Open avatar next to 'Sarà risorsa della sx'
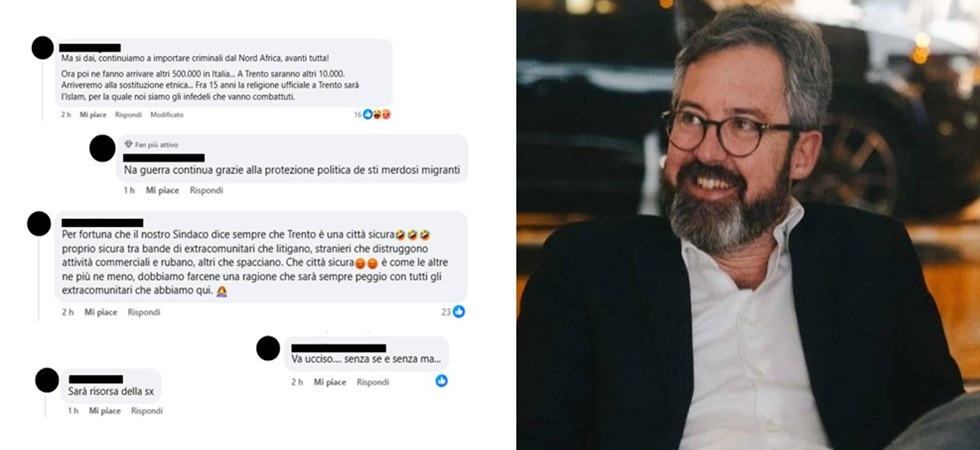Screen dimensions: 980x450 [47, 381]
